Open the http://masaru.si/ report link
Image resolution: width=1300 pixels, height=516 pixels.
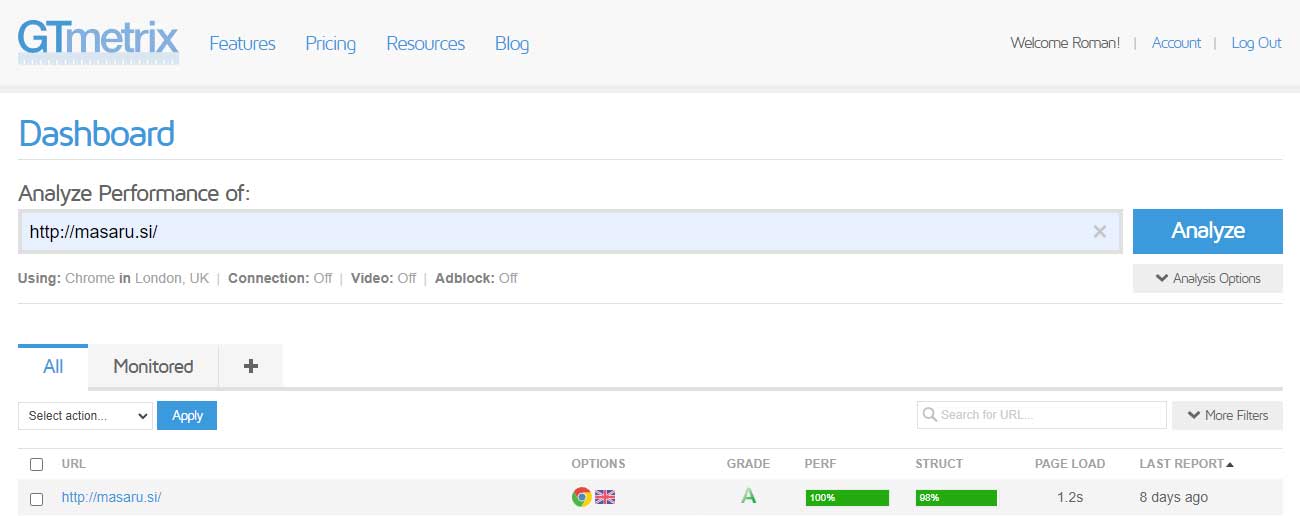pyautogui.click(x=112, y=497)
